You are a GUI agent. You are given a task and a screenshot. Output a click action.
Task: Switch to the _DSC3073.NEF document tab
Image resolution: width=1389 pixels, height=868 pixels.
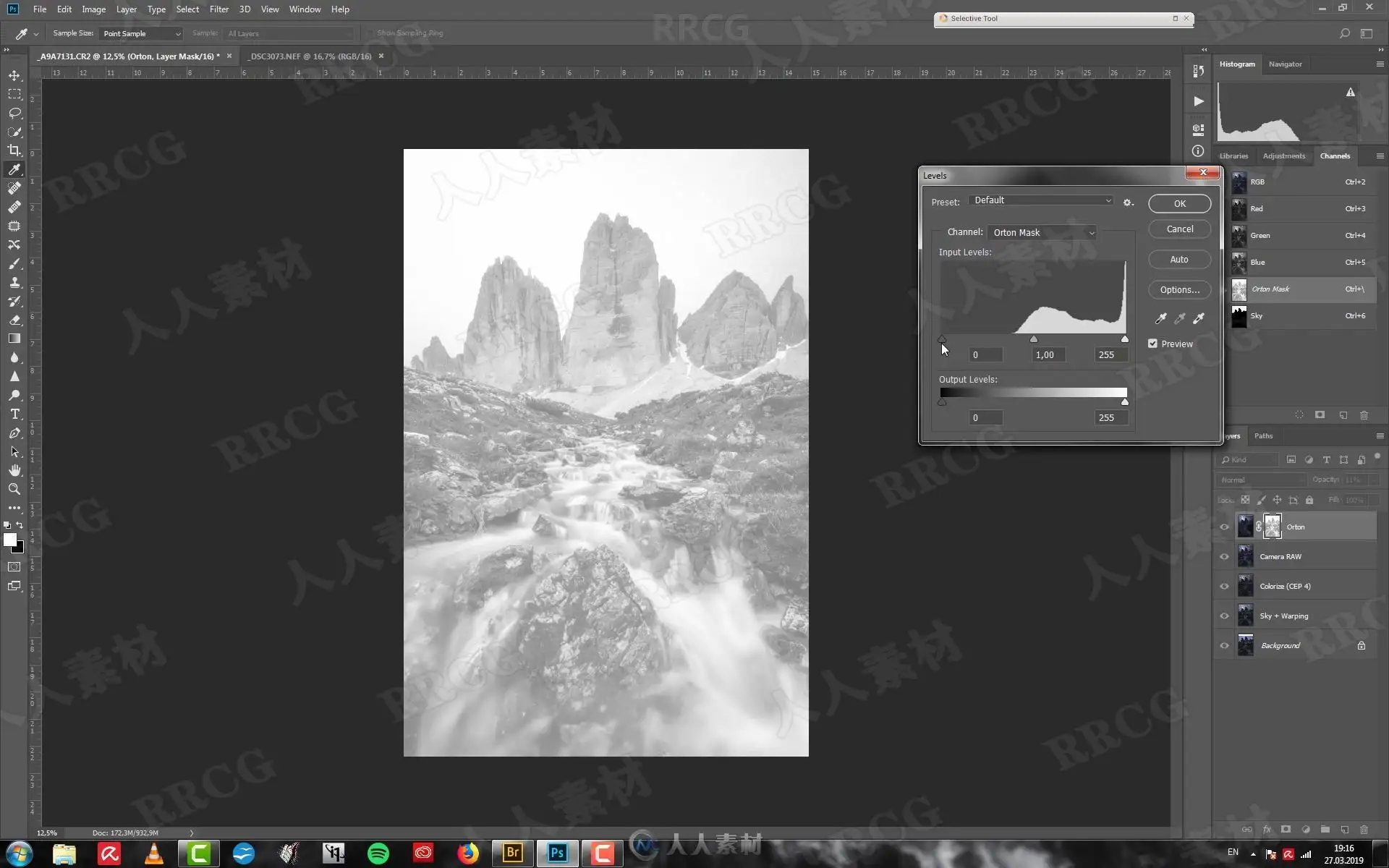click(310, 56)
